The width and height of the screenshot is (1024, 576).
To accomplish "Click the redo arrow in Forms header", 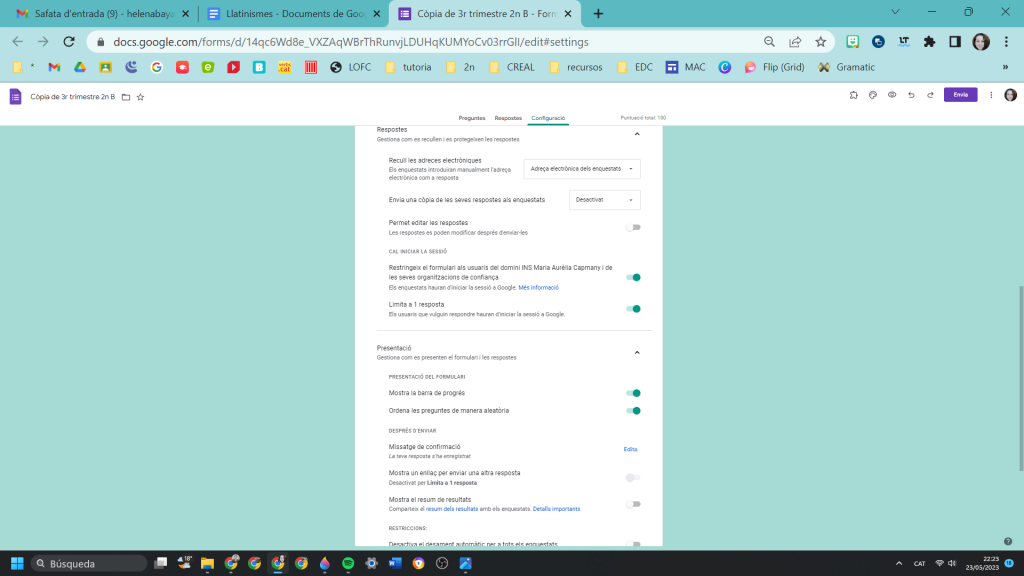I will 930,95.
